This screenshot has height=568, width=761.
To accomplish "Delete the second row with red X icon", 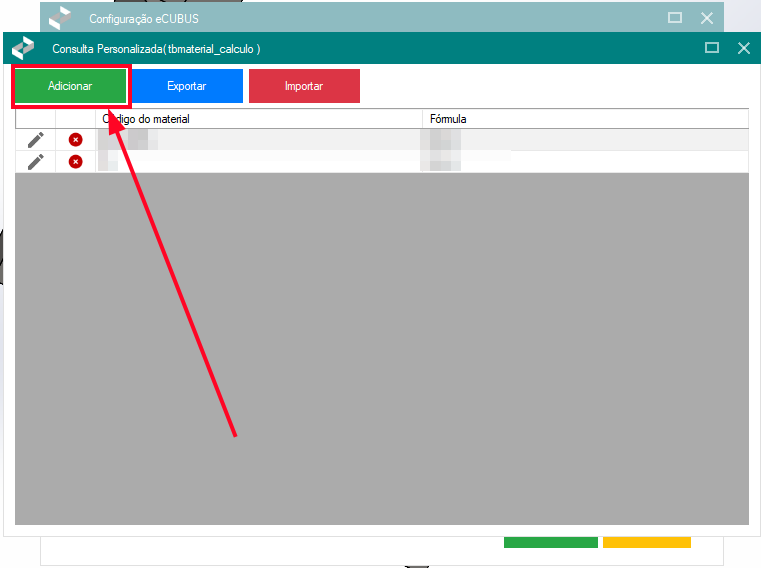I will tap(75, 161).
